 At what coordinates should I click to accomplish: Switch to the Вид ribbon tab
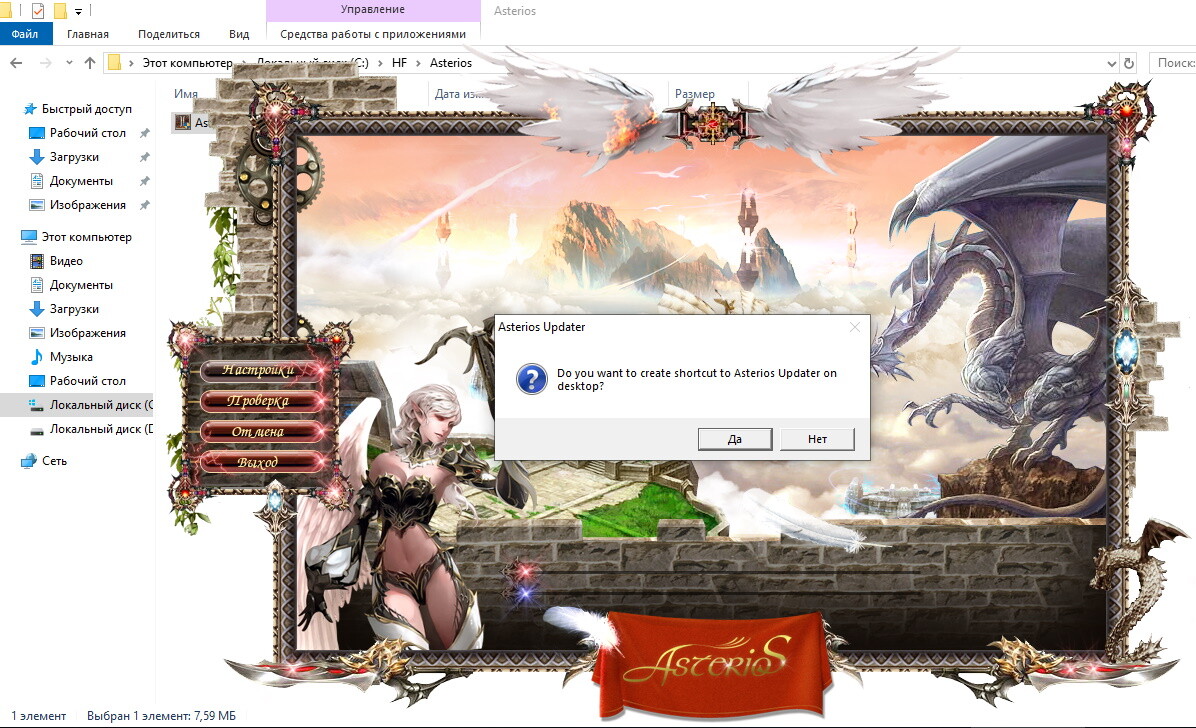tap(239, 34)
